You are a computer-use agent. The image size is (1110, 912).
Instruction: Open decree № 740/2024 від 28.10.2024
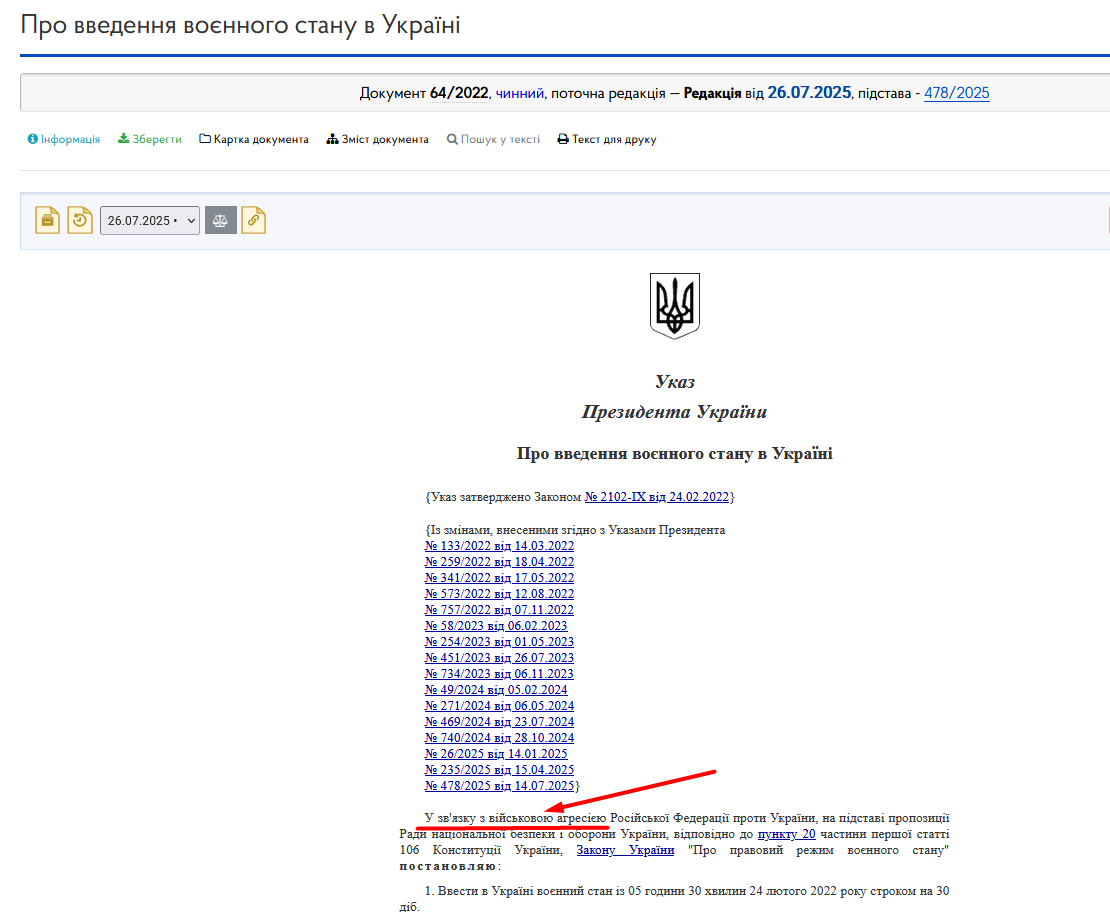[x=499, y=738]
